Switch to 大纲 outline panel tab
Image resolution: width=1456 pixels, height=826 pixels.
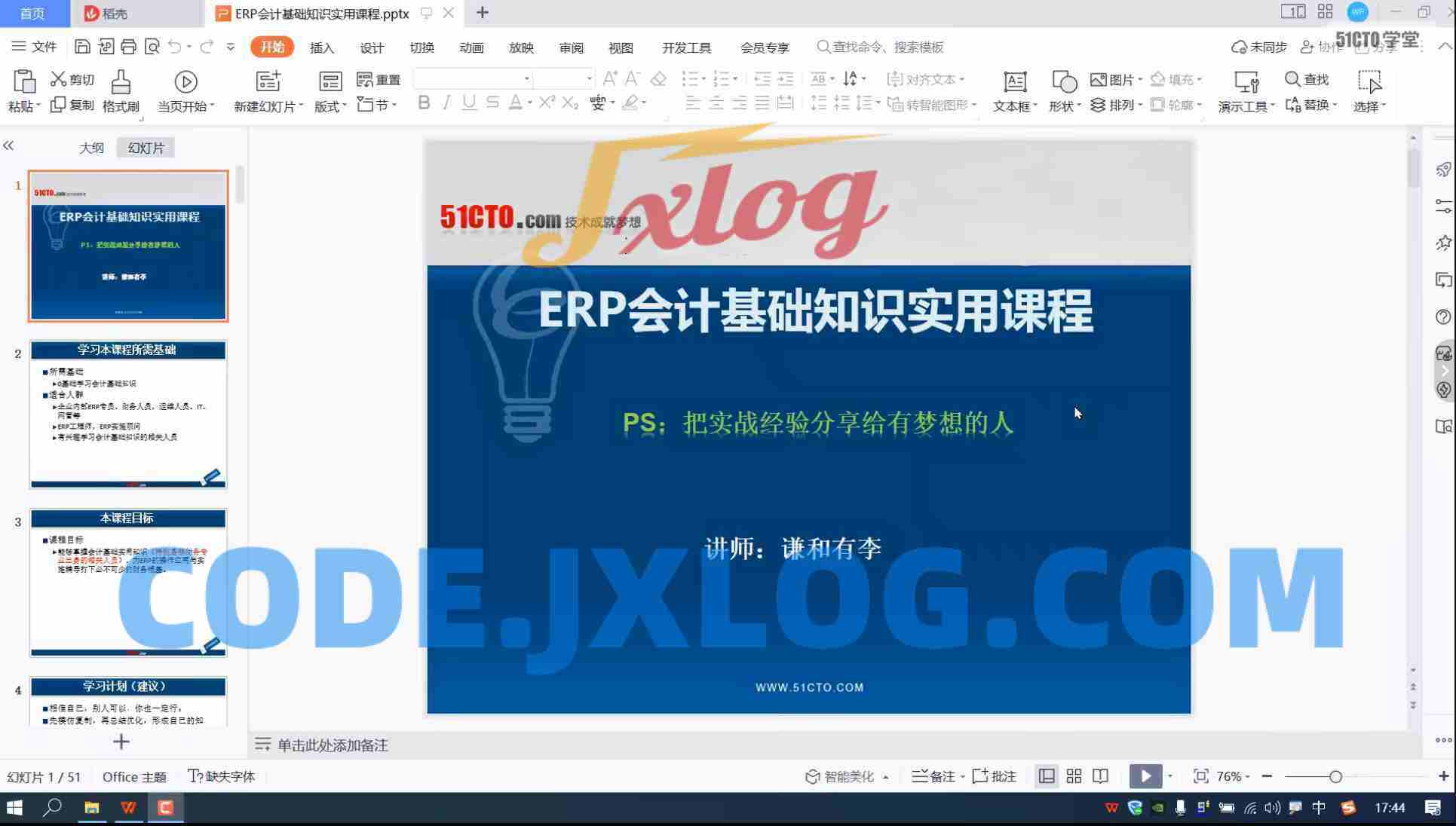[x=91, y=148]
